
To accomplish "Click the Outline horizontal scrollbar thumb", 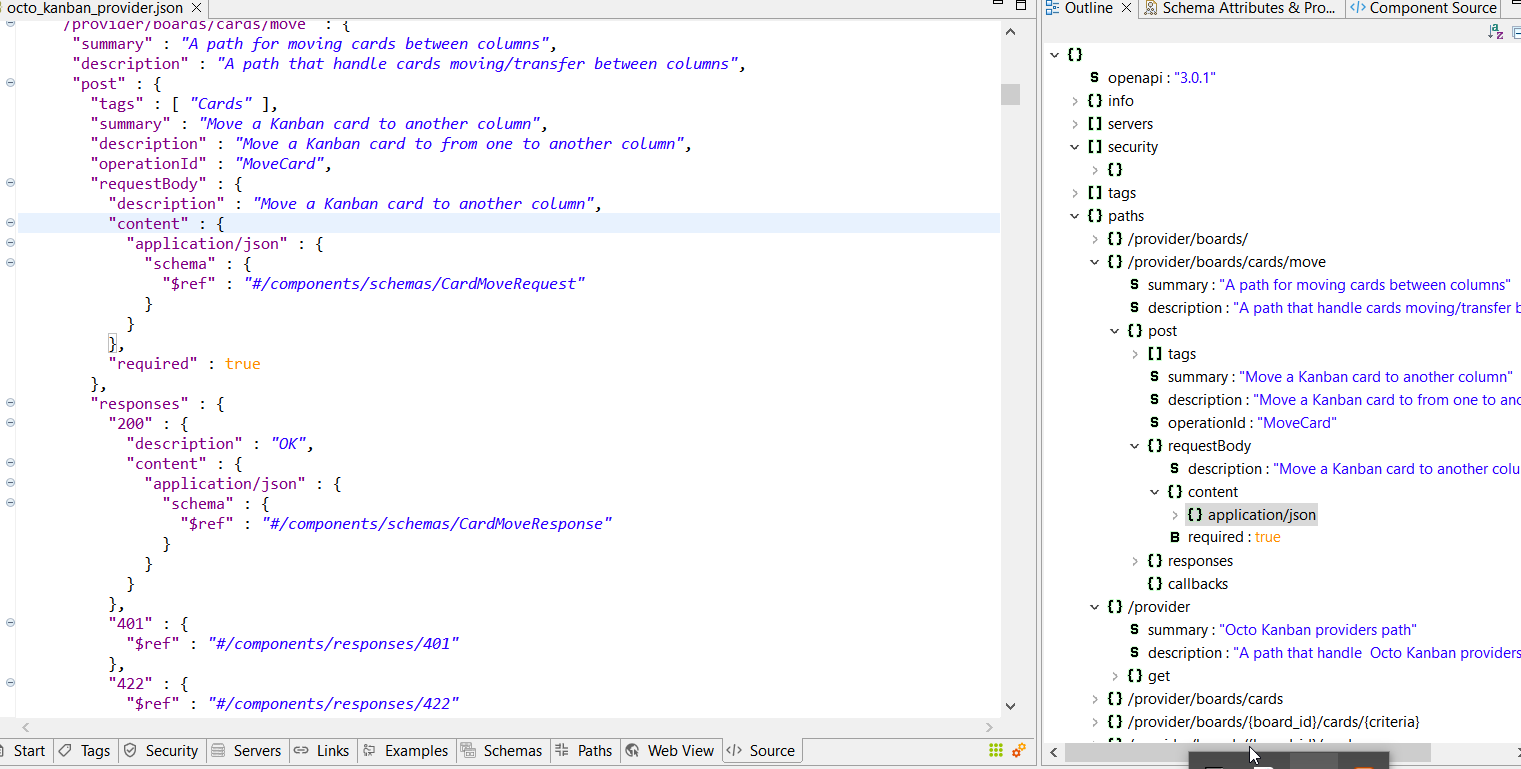I will [1247, 752].
